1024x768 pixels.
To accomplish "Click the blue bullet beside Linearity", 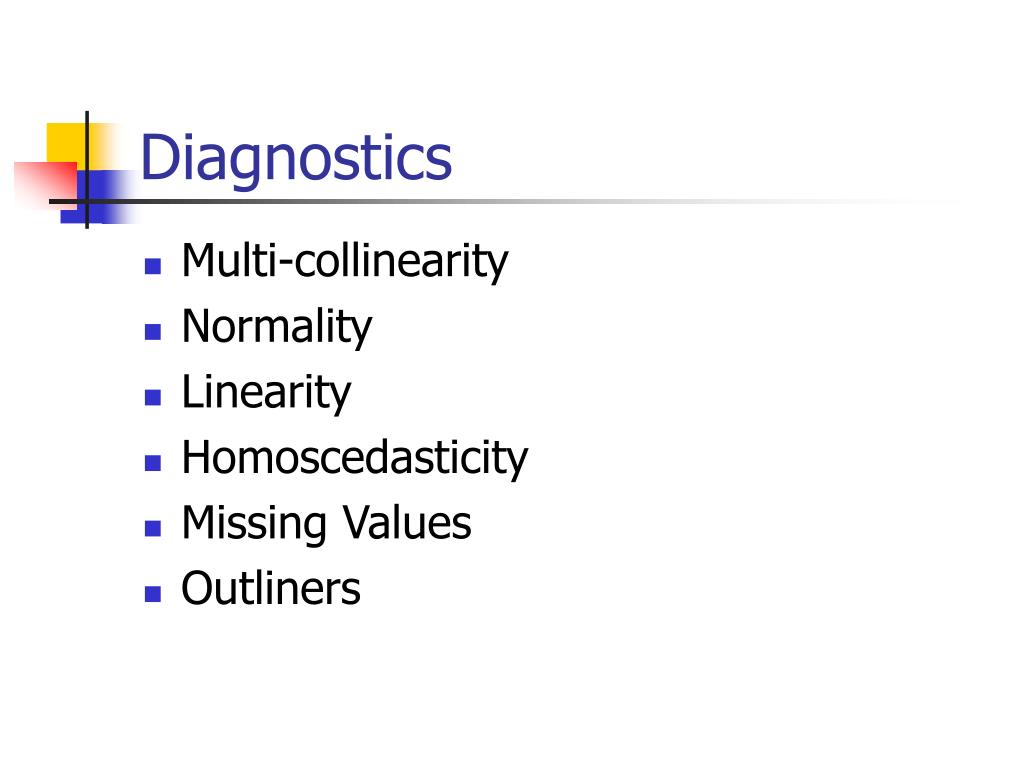I will (x=153, y=397).
